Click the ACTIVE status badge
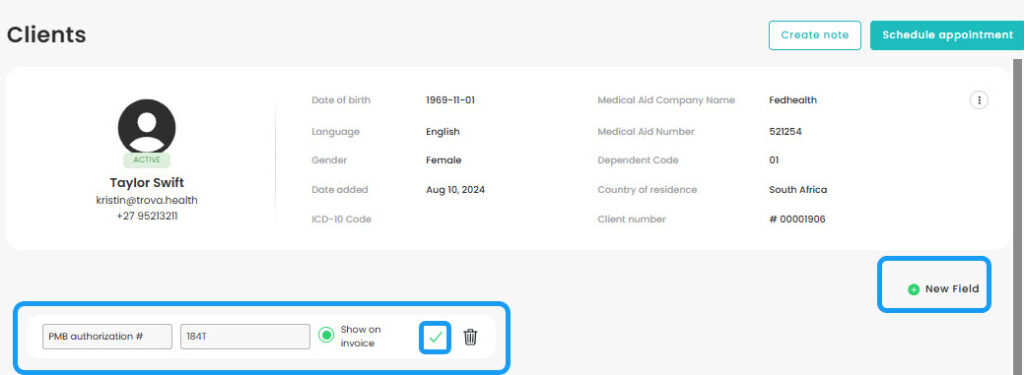The image size is (1024, 375). (x=146, y=160)
